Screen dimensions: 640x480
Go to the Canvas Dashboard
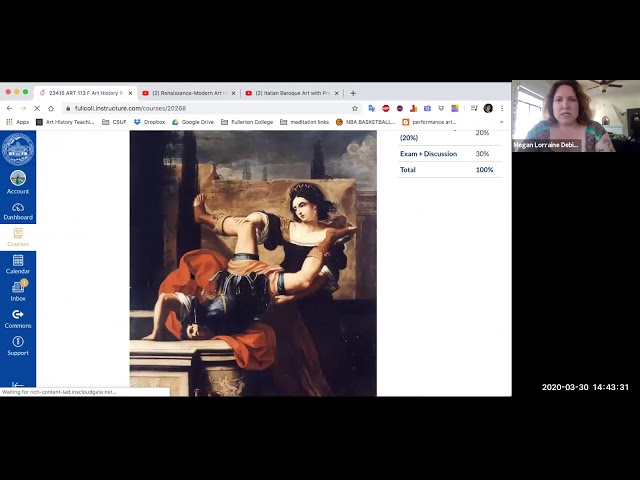pyautogui.click(x=18, y=211)
